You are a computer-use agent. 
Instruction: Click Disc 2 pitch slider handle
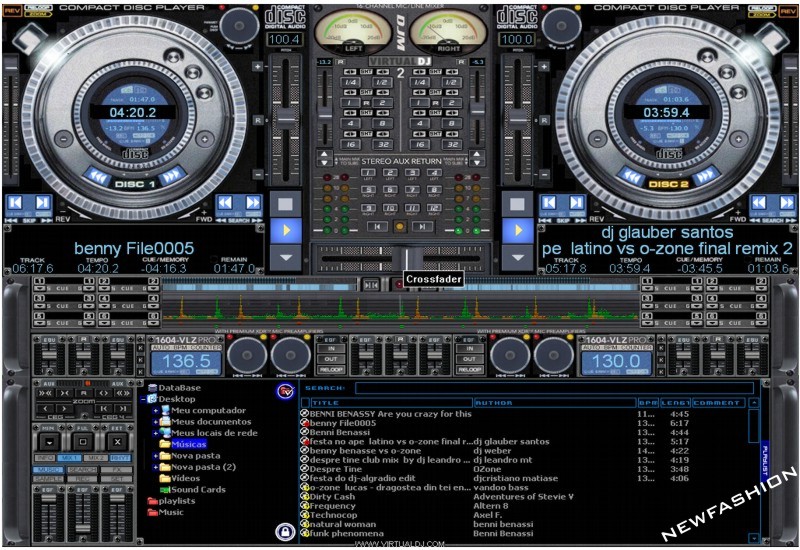518,118
